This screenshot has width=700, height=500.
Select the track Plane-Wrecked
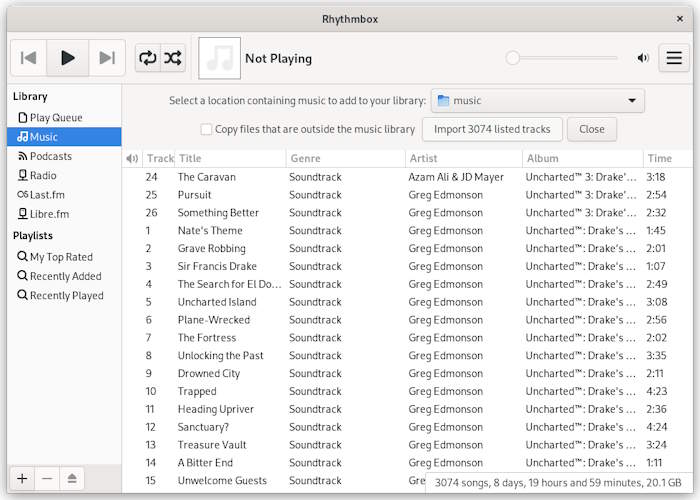[x=407, y=320]
